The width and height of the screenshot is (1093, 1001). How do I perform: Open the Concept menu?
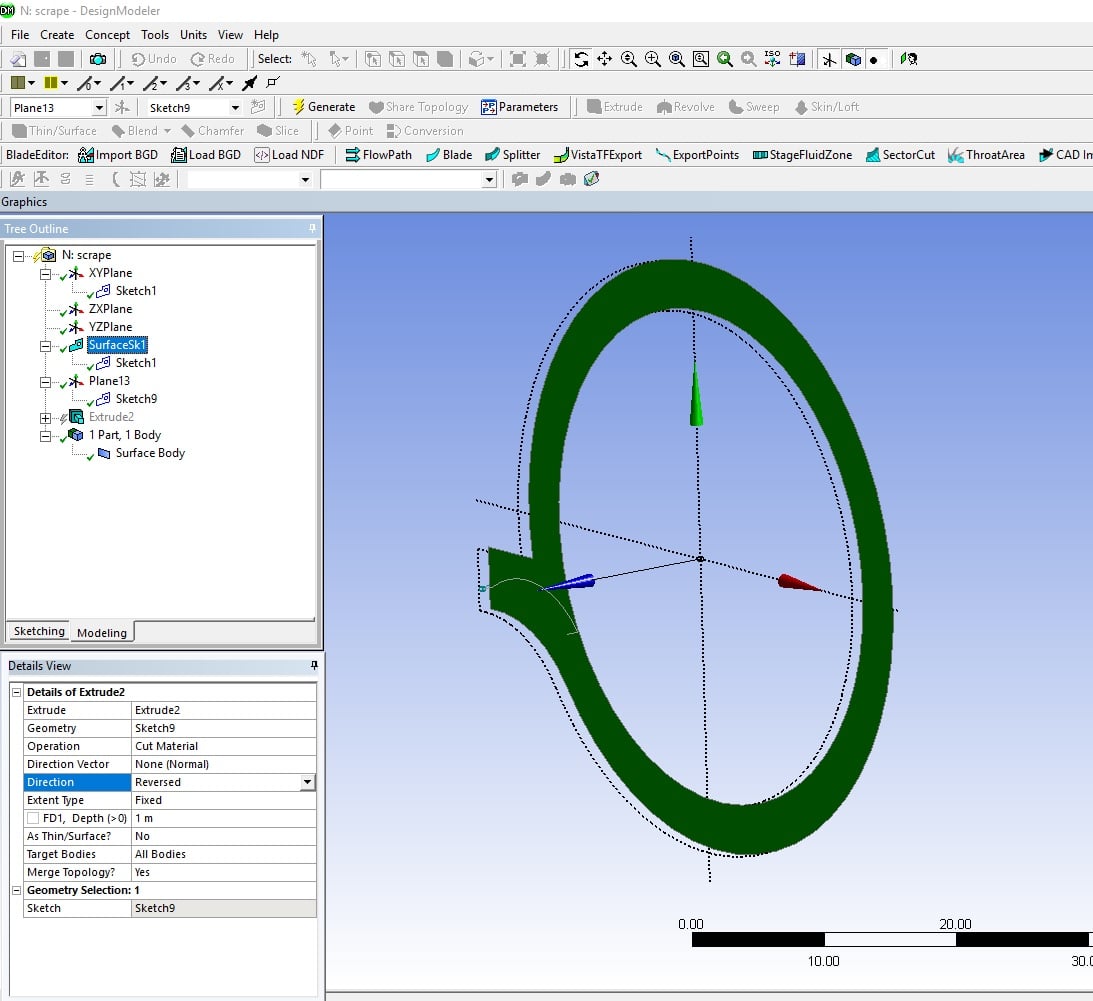click(x=107, y=35)
